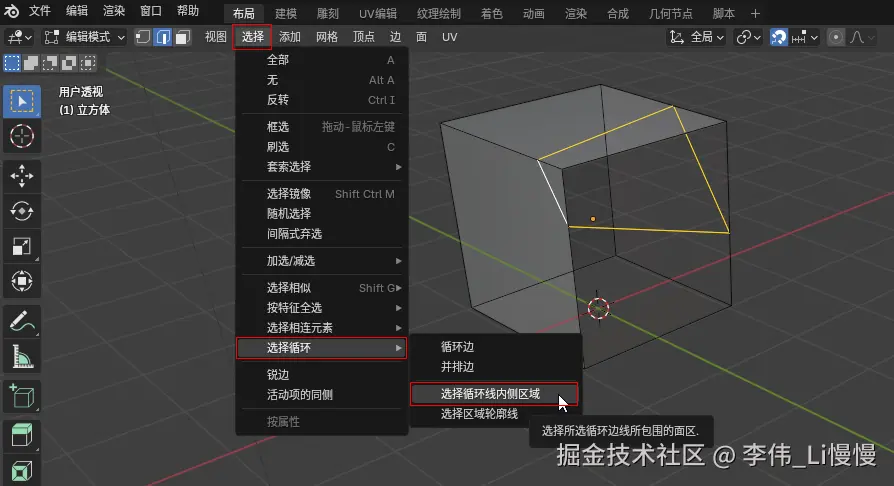Select the Transform tool
894x486 pixels.
tap(22, 281)
